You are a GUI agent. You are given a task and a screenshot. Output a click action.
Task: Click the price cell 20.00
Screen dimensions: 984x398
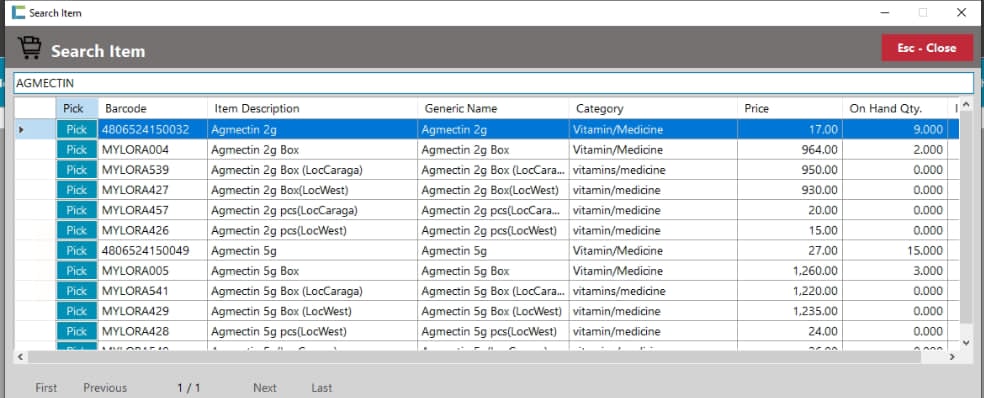tap(789, 210)
